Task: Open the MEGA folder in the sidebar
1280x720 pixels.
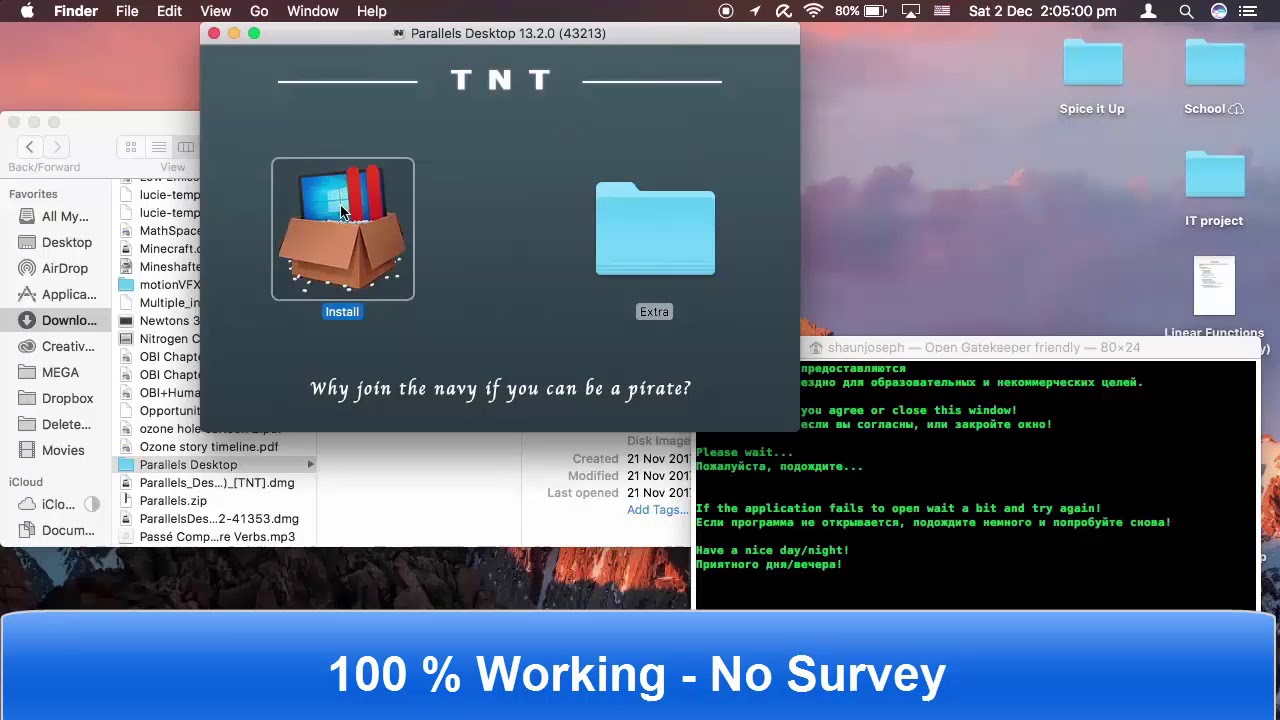Action: point(55,372)
